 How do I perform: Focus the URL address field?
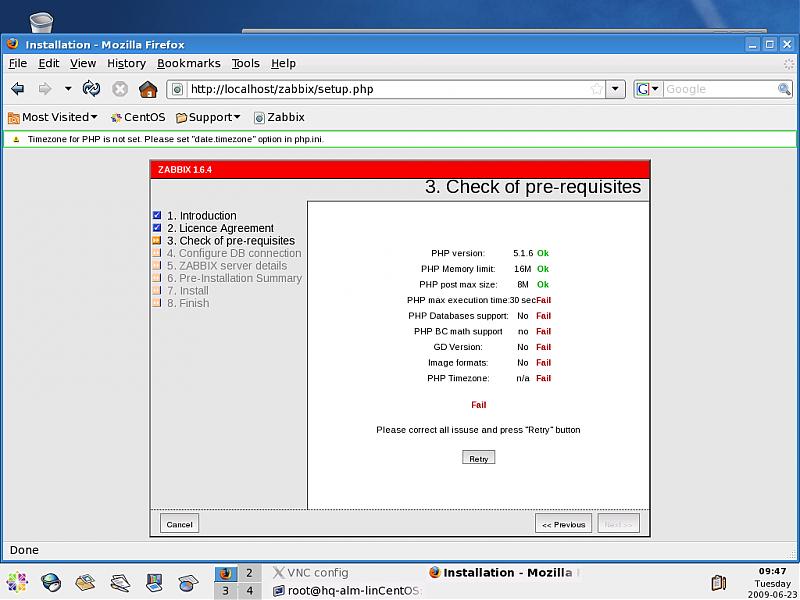[x=388, y=89]
